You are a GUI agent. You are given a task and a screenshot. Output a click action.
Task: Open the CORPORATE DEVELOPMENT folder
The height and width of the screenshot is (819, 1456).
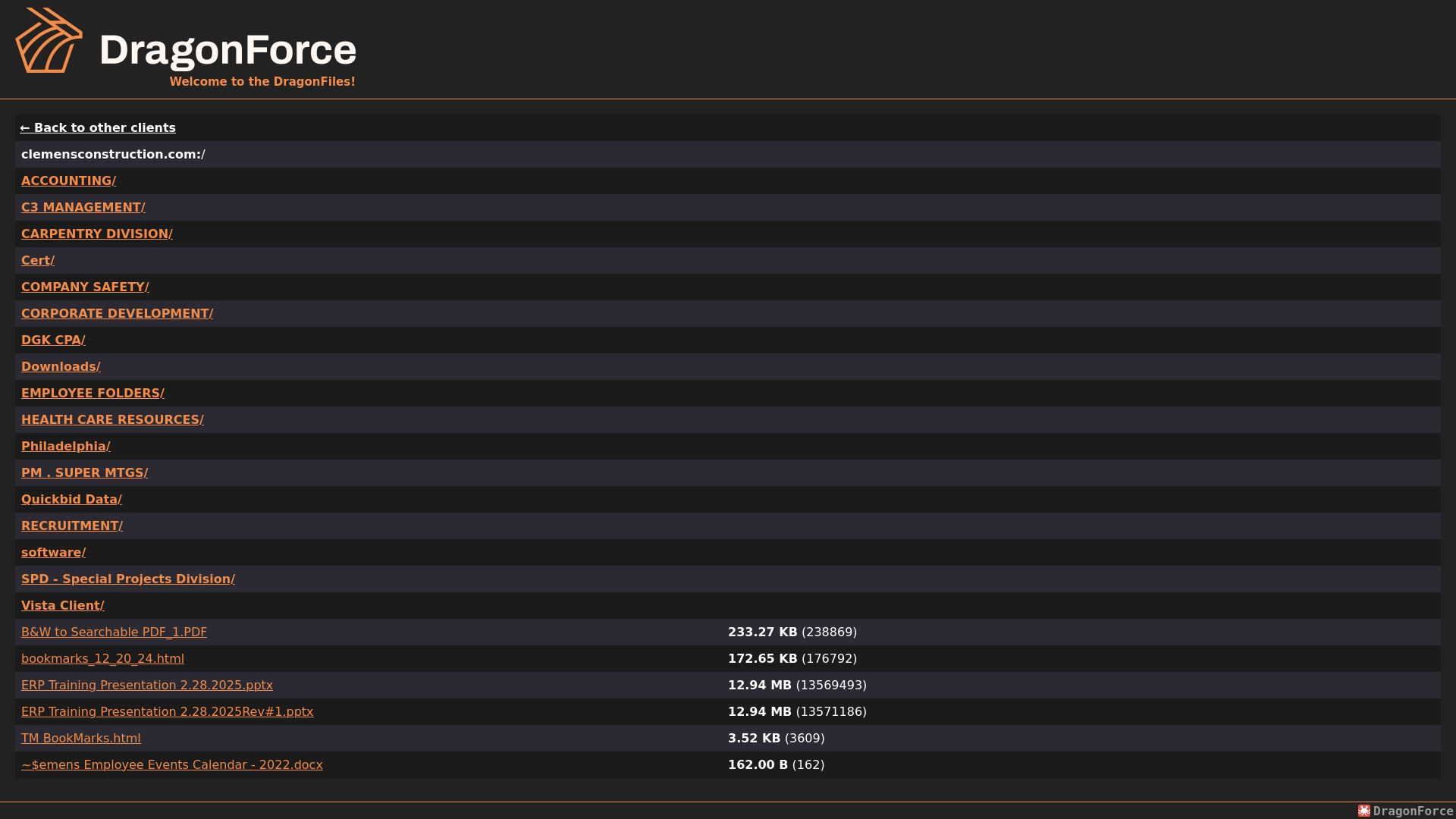point(117,313)
